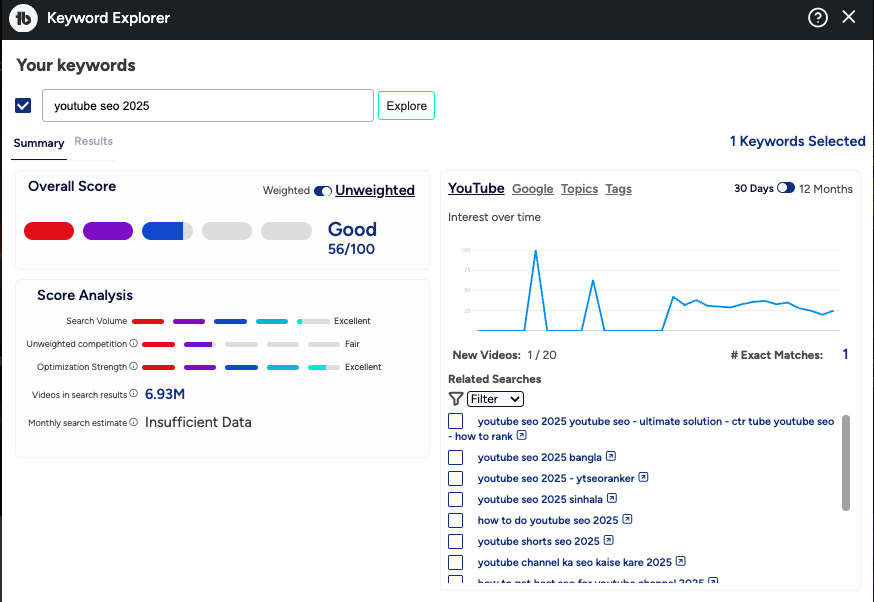Click the Unweighted link
This screenshot has width=874, height=602.
click(x=375, y=190)
